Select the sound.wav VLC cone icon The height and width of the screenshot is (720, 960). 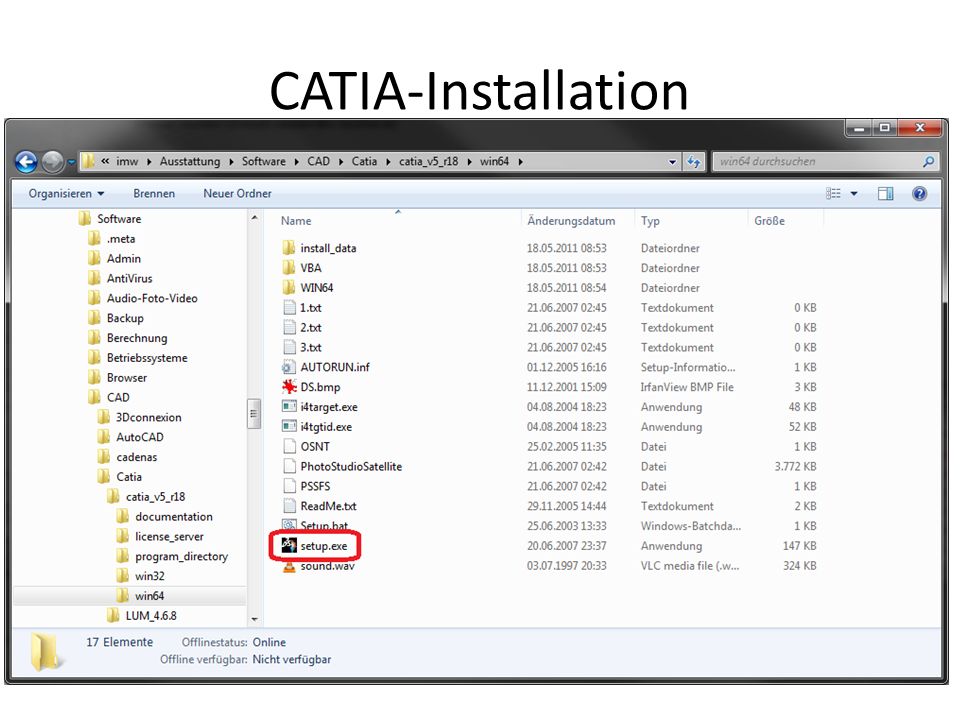click(x=289, y=567)
